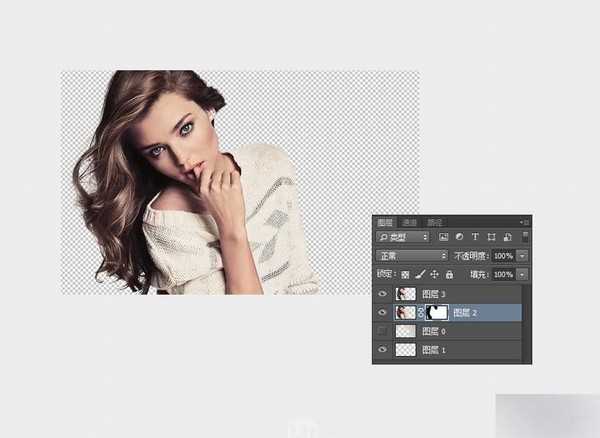Open the fill 填充 slider arrow

point(522,274)
